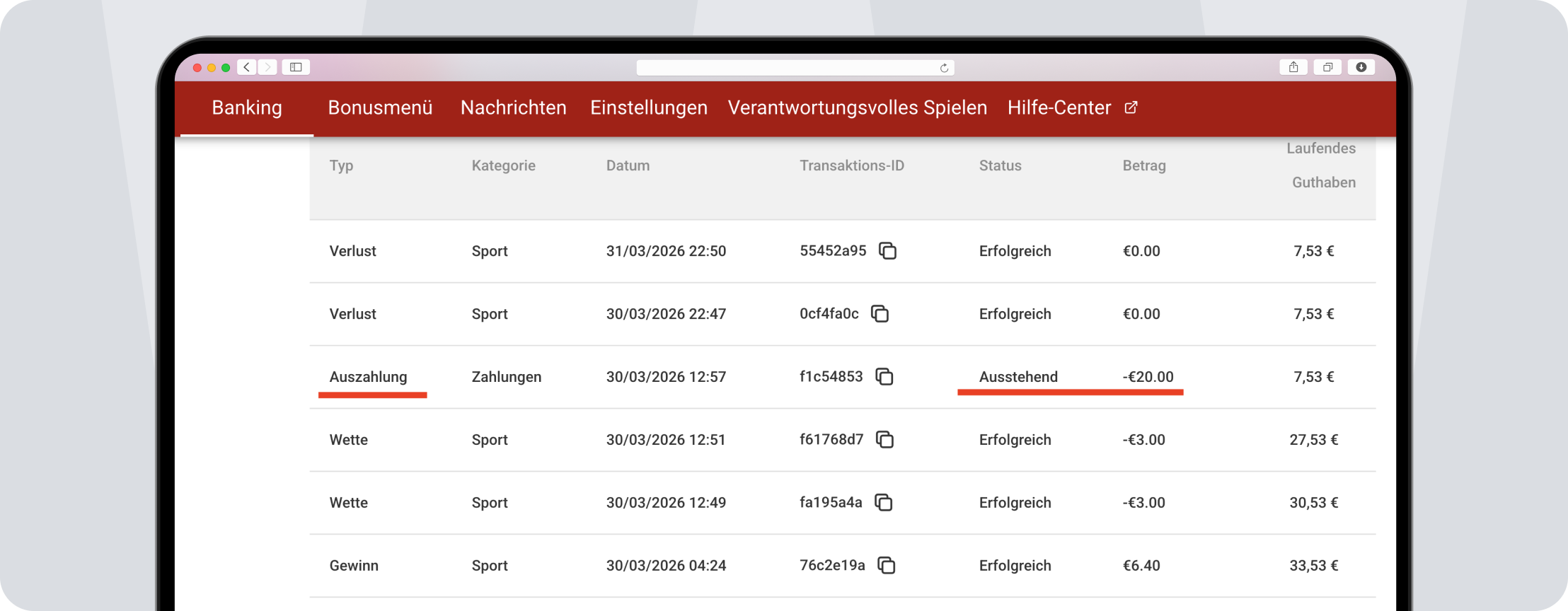Select date 30/03/2026 12:49
Screen dimensions: 1568x611
tap(666, 503)
